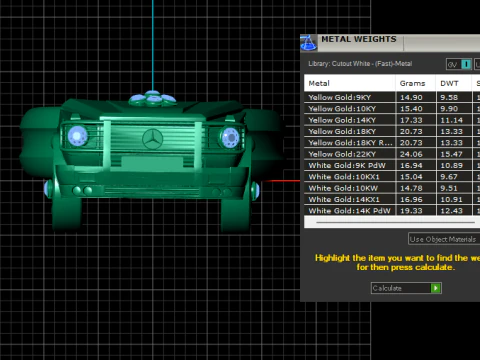Click the 17.33 grams value

[x=411, y=120]
